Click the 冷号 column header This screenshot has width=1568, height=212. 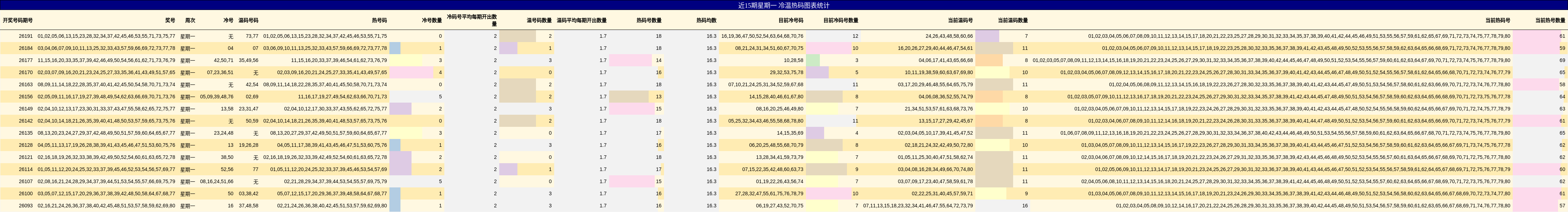pos(228,20)
